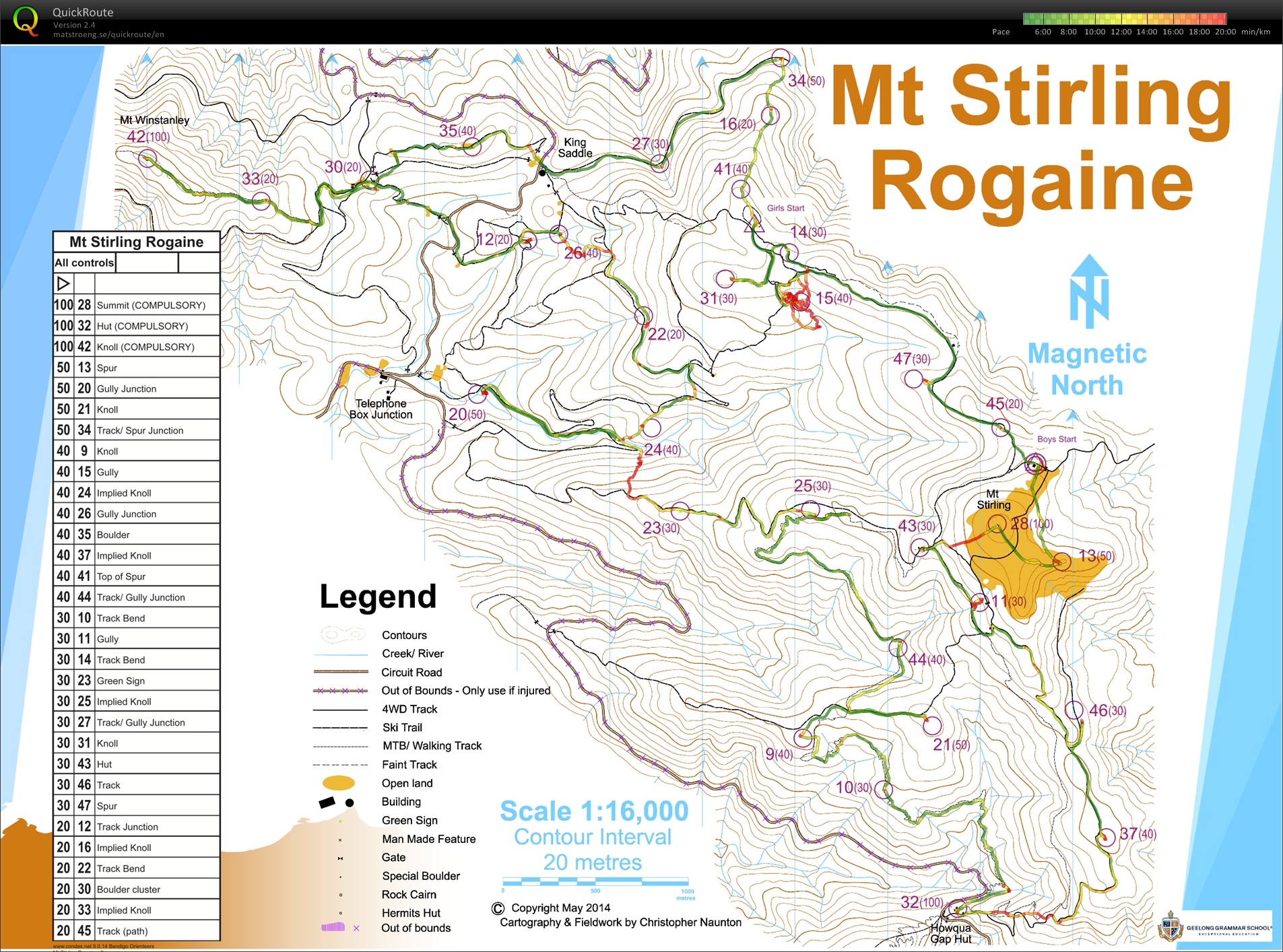Open the matstroeng.se/quickroute/en link
This screenshot has height=952, width=1283.
point(107,34)
